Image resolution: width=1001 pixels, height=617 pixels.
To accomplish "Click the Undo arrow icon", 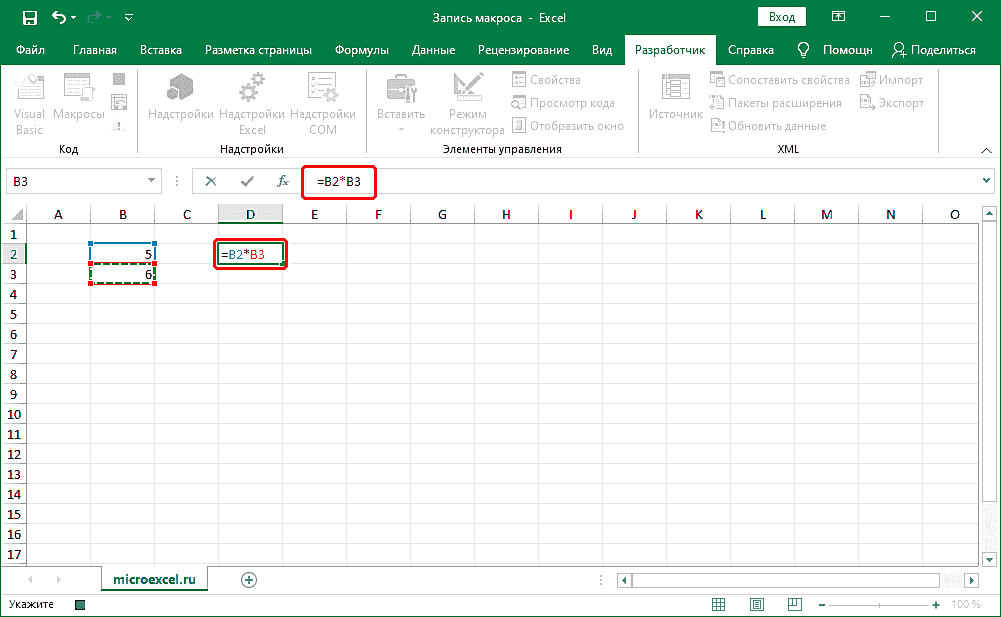I will click(x=59, y=17).
